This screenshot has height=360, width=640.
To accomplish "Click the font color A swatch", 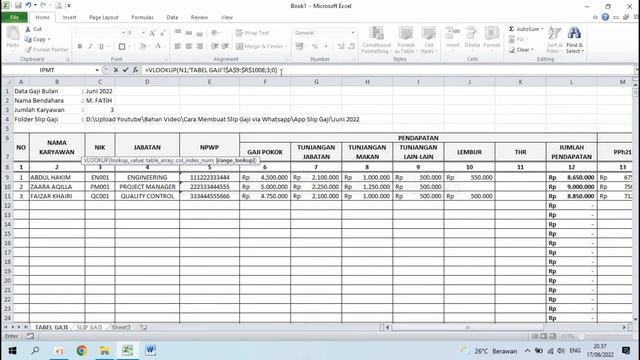I will click(158, 47).
